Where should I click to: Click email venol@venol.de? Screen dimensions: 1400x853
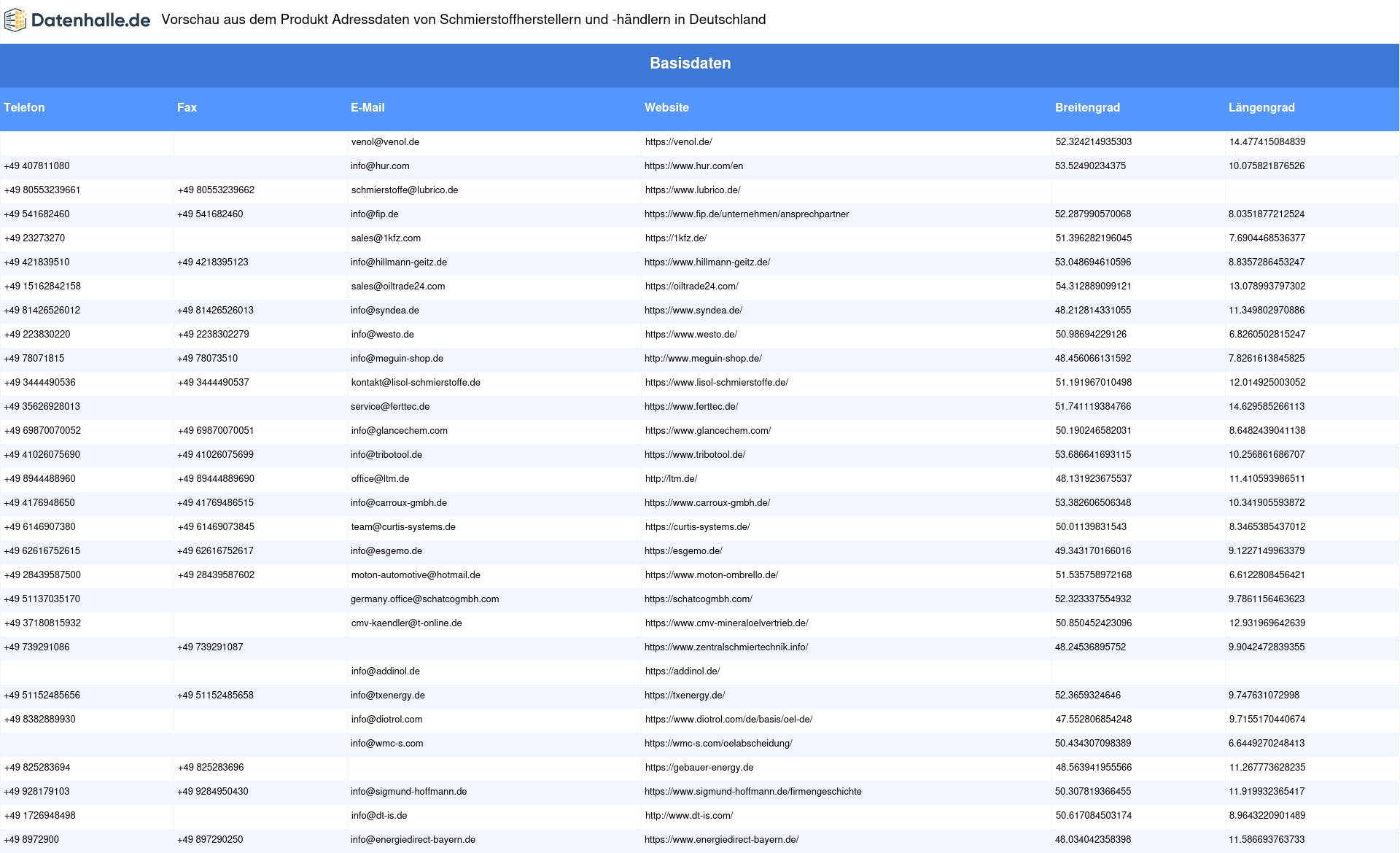click(x=385, y=142)
